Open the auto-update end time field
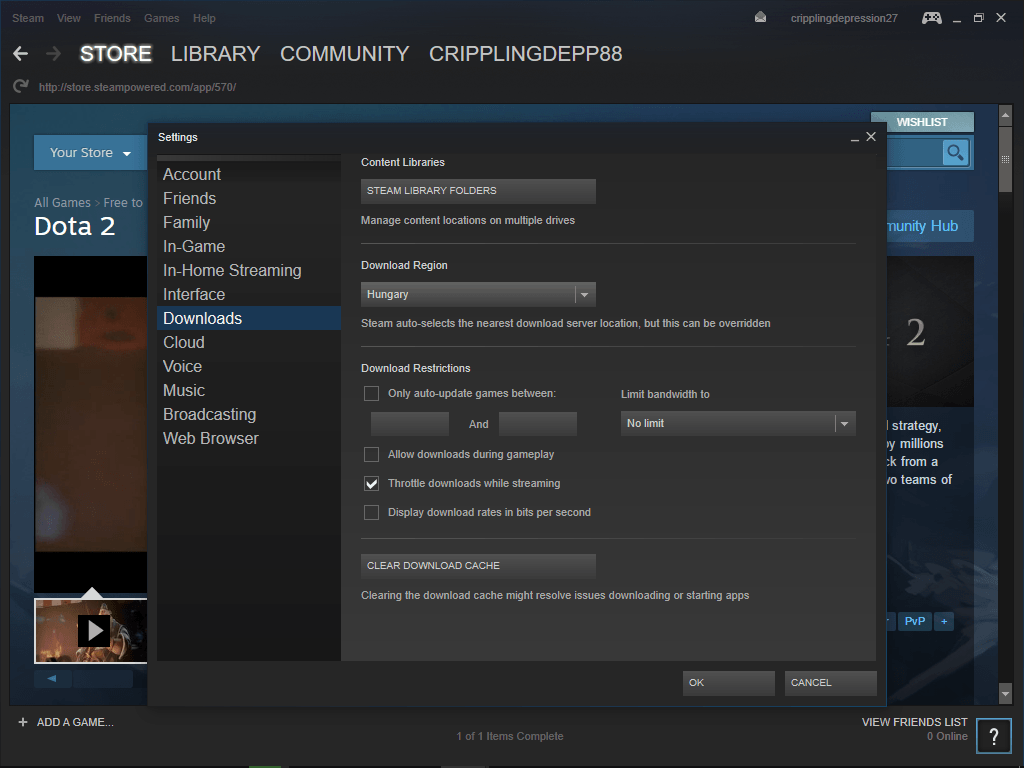1024x768 pixels. [x=537, y=424]
